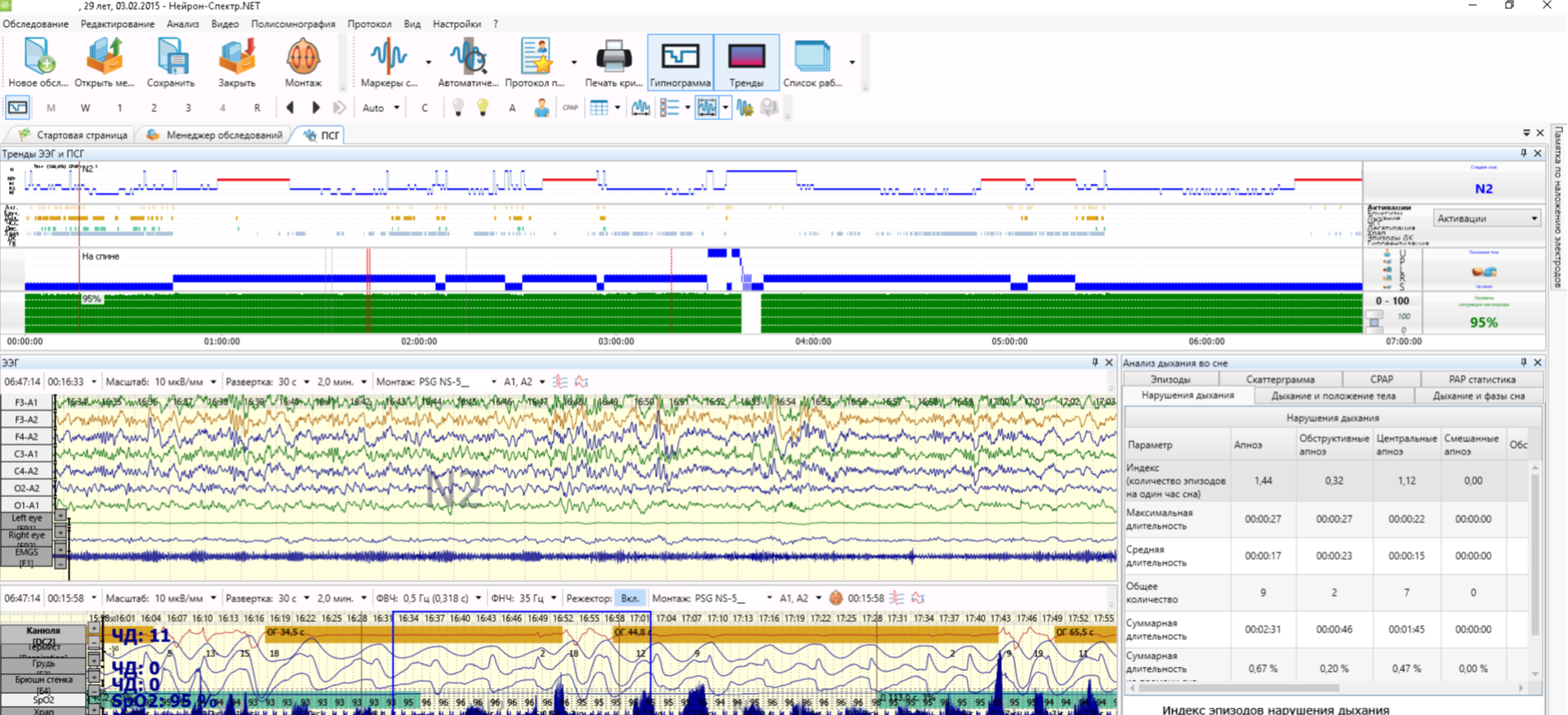The width and height of the screenshot is (1568, 715).
Task: Click the Печать кри... printer icon
Action: (613, 56)
